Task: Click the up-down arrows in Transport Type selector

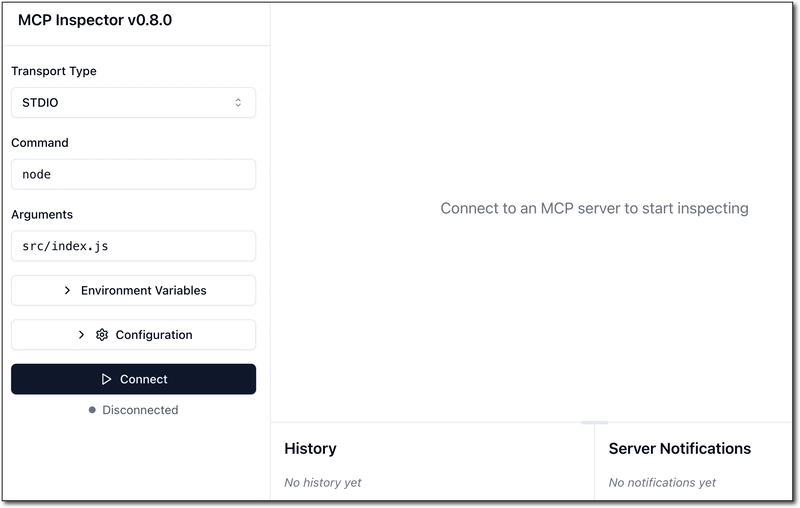Action: coord(238,103)
